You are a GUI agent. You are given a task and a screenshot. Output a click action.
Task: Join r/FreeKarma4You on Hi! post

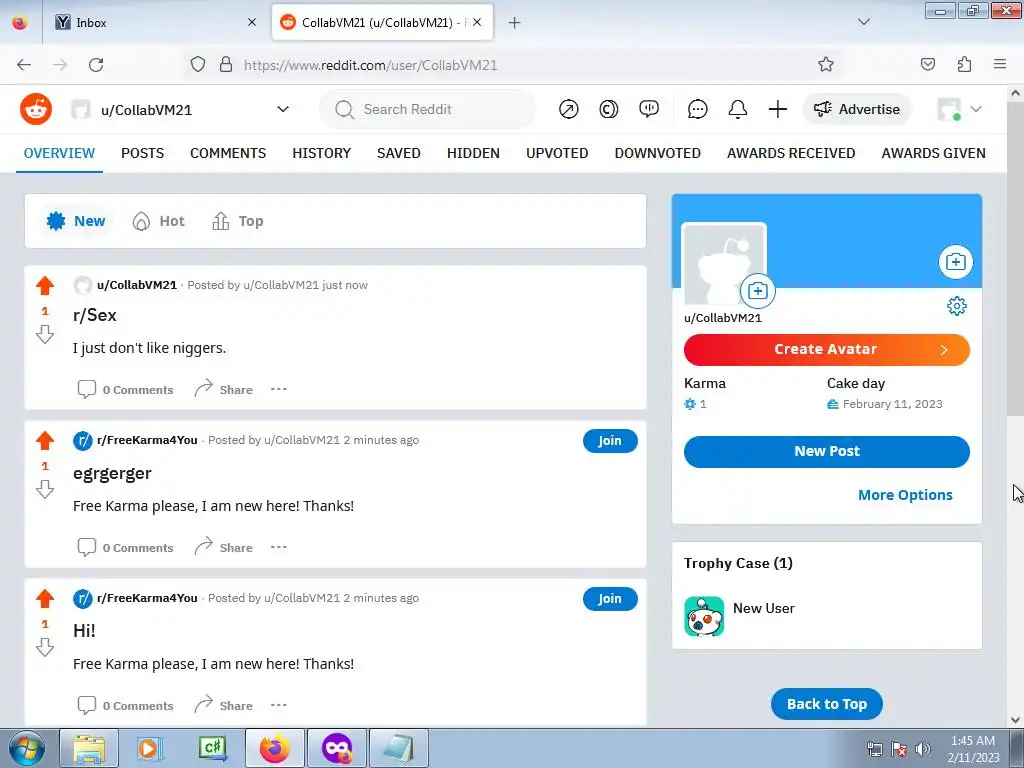click(x=610, y=599)
